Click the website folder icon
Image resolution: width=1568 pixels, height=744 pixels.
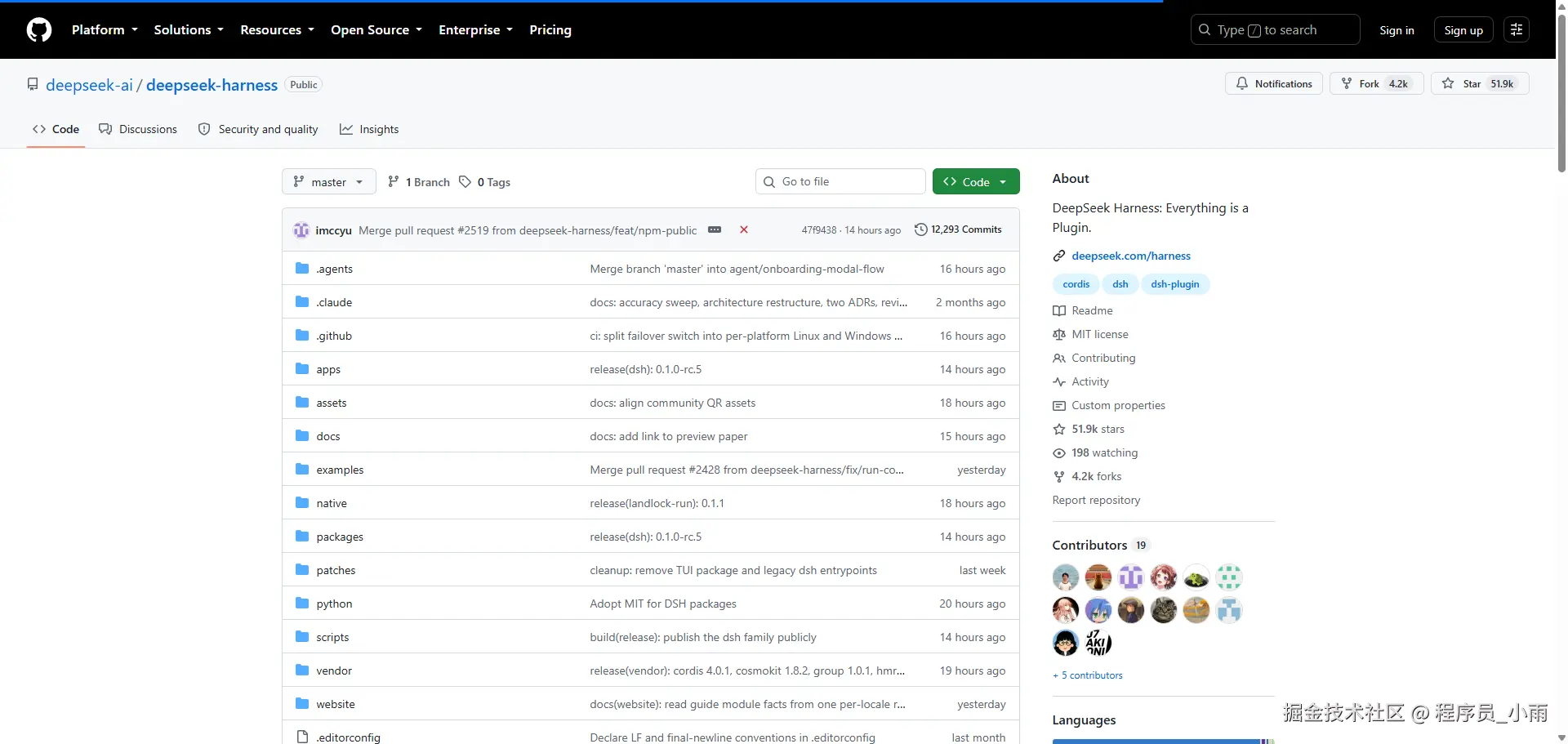pos(302,704)
